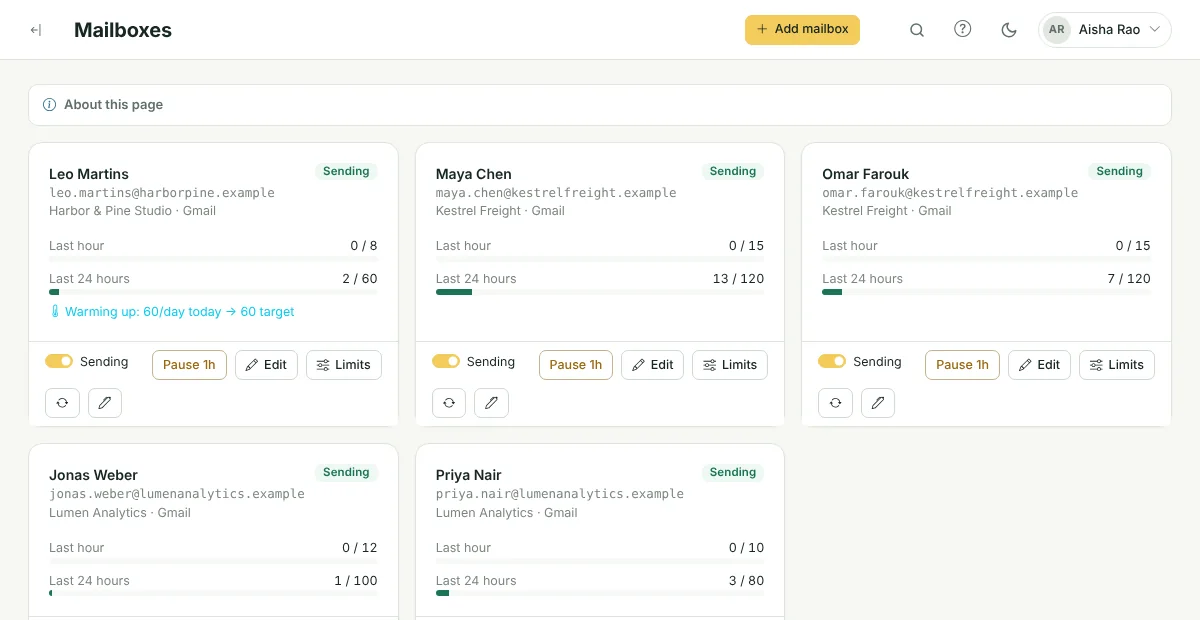Screen dimensions: 1200x620
Task: Pause Omar Farouk's mailbox for 1h
Action: 962,365
